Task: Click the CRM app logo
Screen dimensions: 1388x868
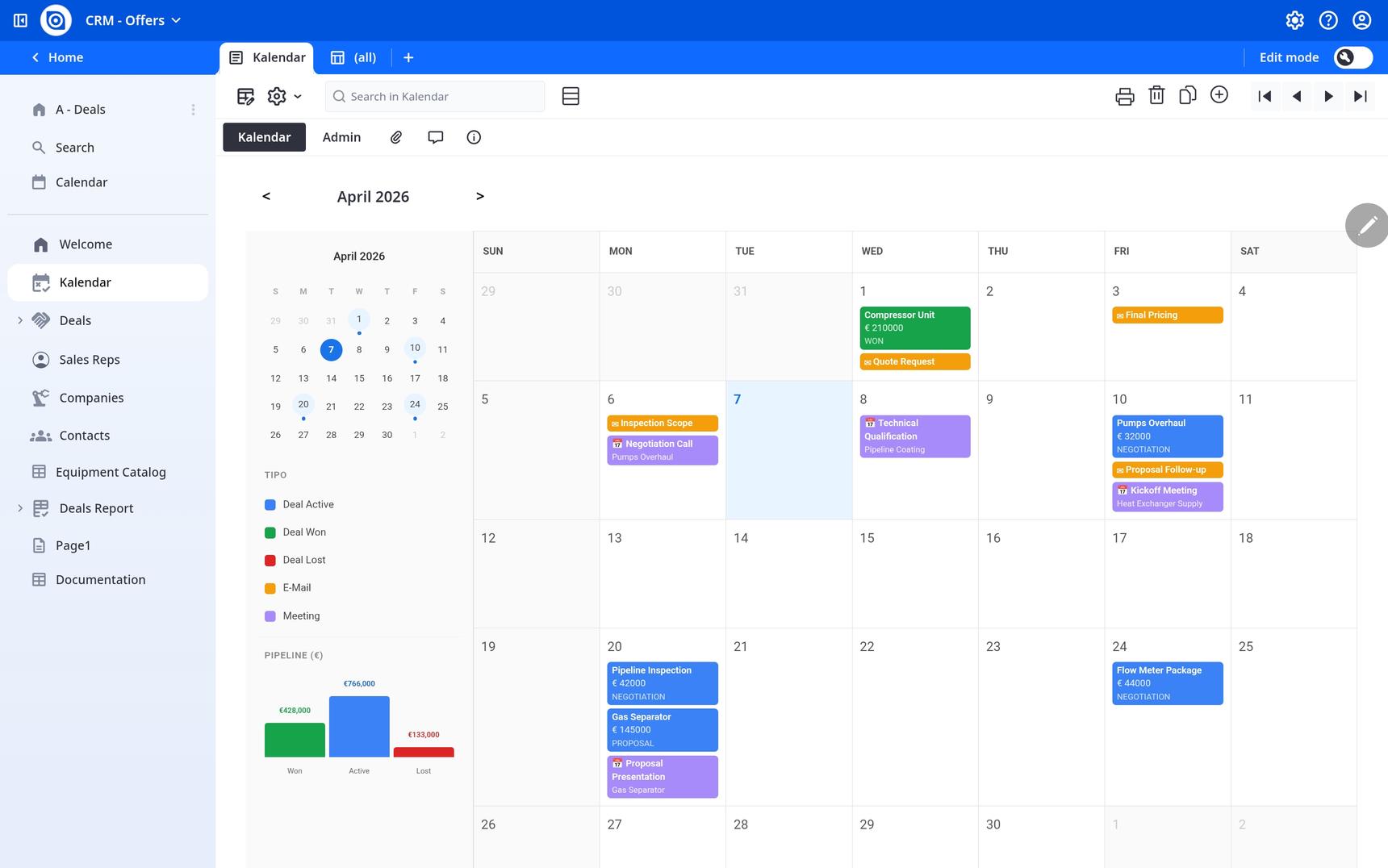Action: 56,20
